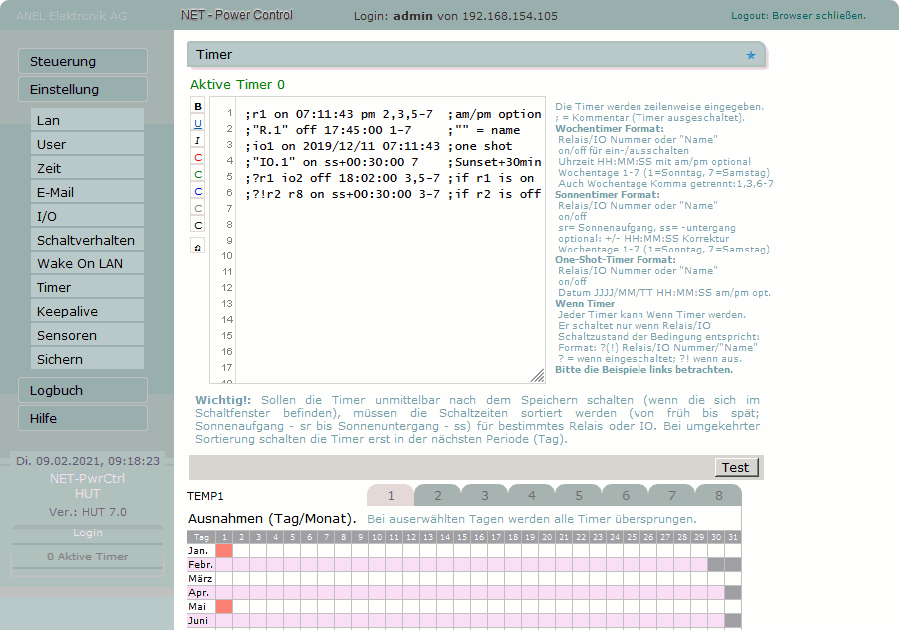Click the 'Tag' calendar header cell
This screenshot has width=899, height=630.
pyautogui.click(x=201, y=537)
